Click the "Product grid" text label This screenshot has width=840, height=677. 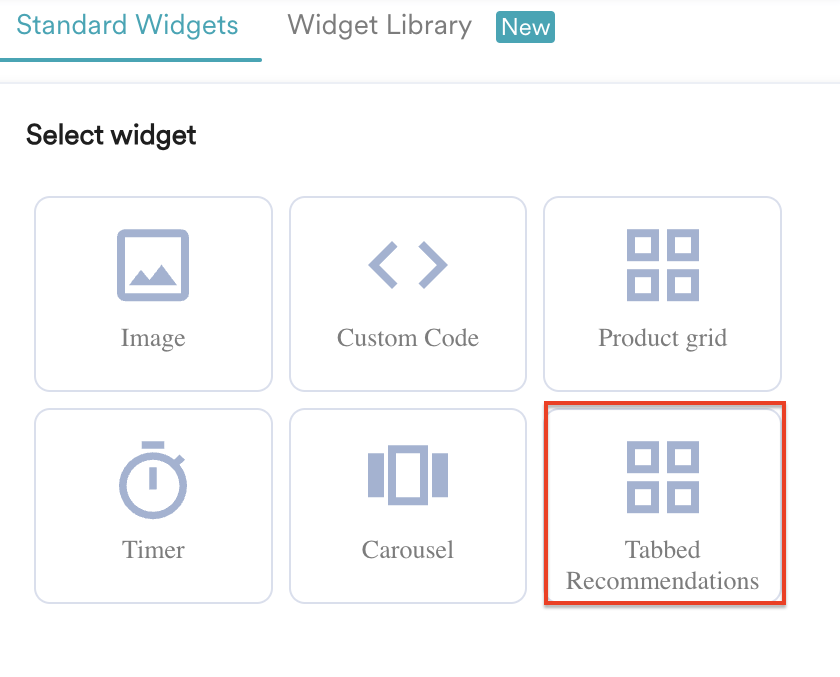[x=662, y=338]
